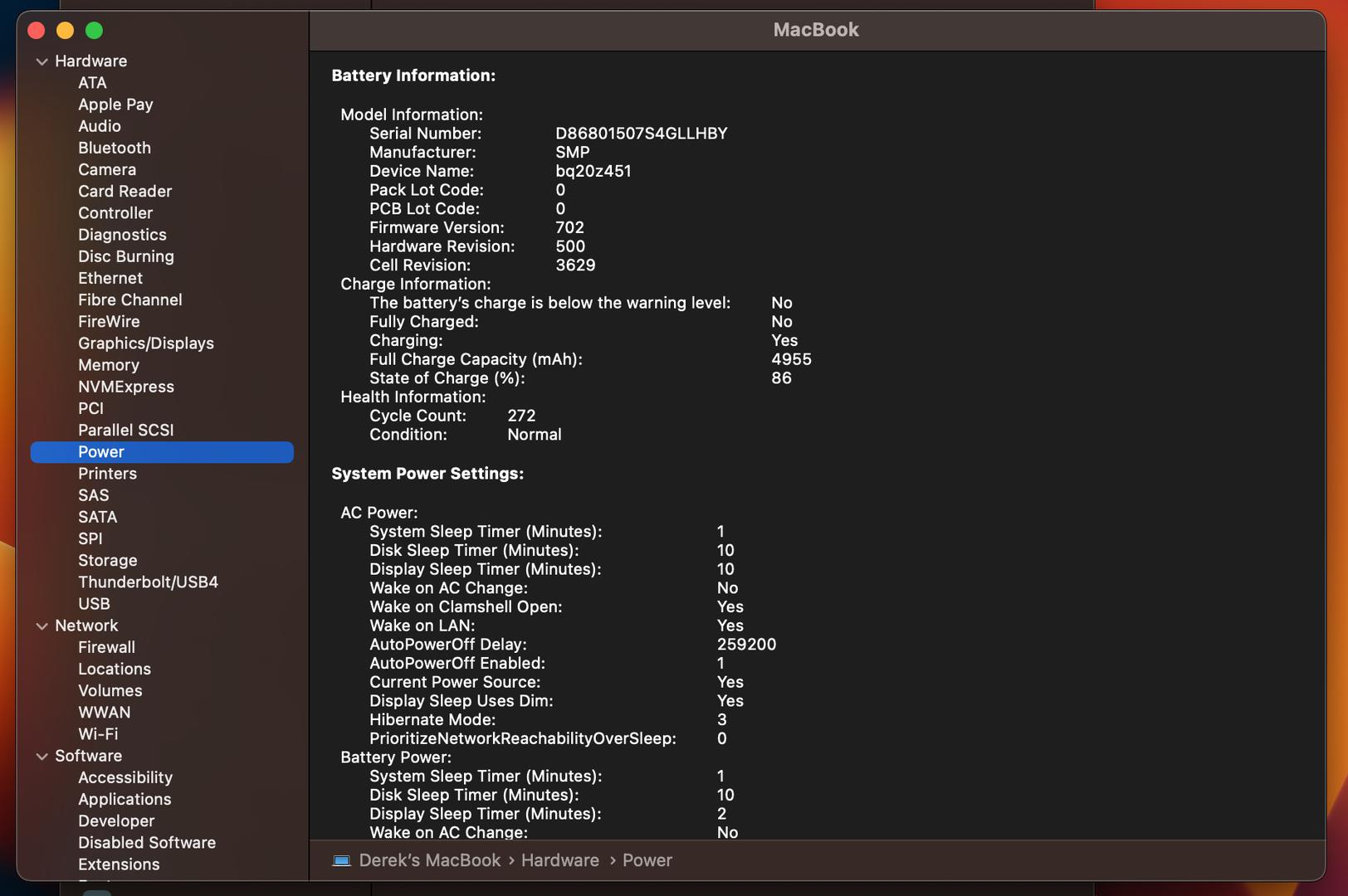Click Derek's MacBook in path bar

point(430,860)
